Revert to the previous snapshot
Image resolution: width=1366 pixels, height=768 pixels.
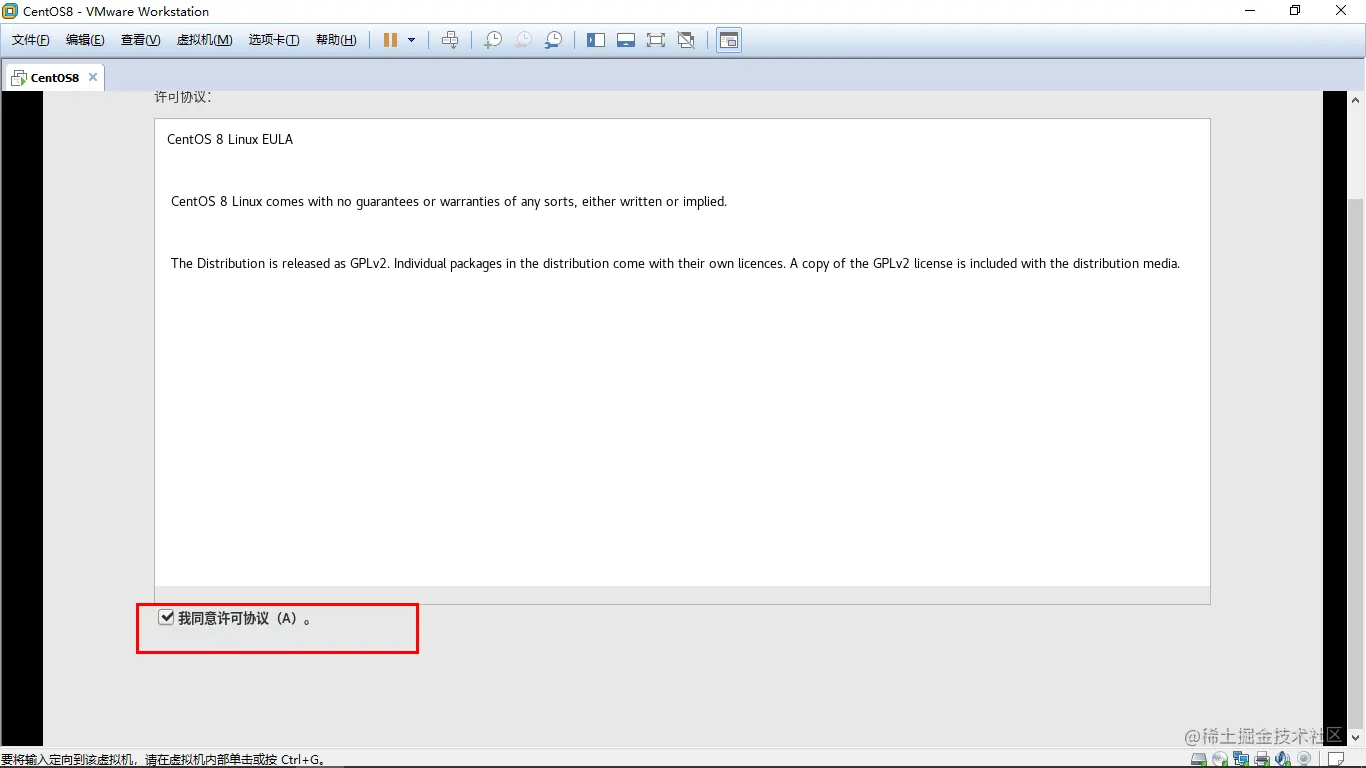pos(523,40)
